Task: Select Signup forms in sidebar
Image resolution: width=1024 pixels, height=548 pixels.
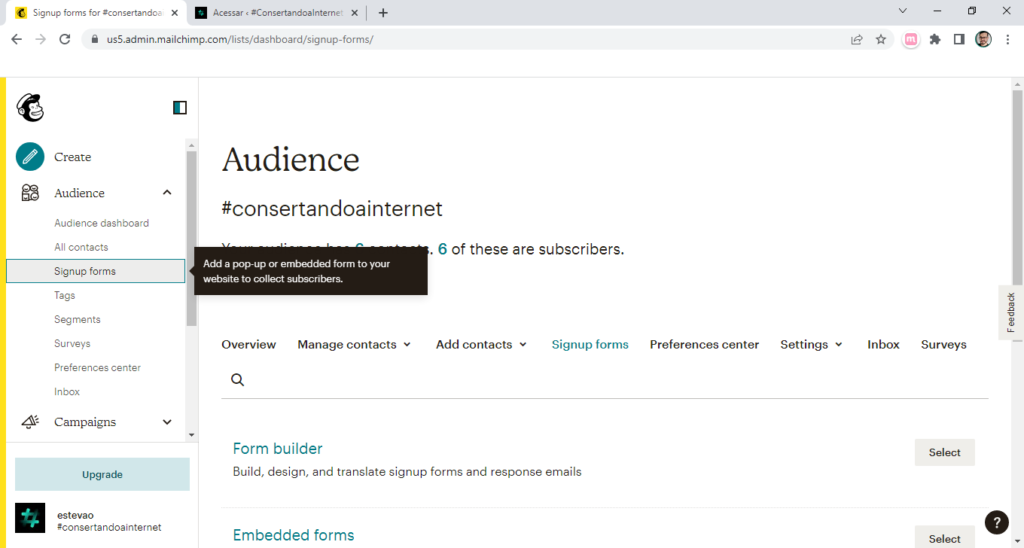Action: 96,271
